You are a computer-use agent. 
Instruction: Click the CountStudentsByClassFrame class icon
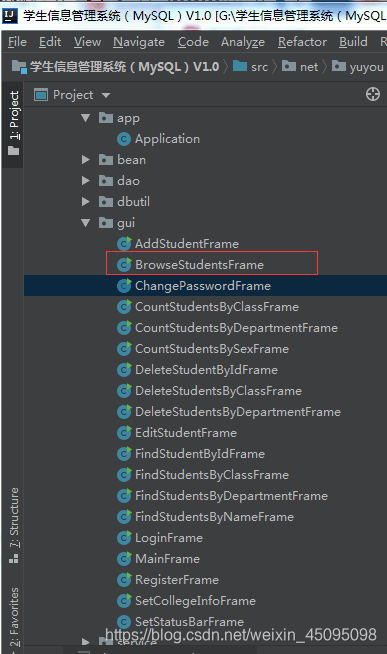click(124, 307)
